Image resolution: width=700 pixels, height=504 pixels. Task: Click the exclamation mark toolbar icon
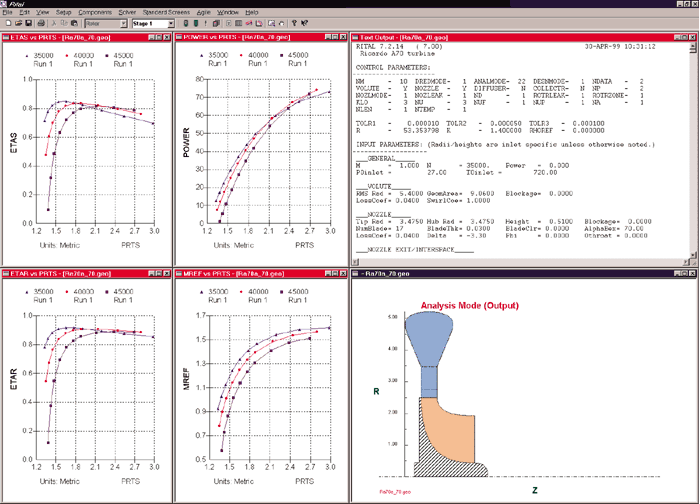coord(205,23)
